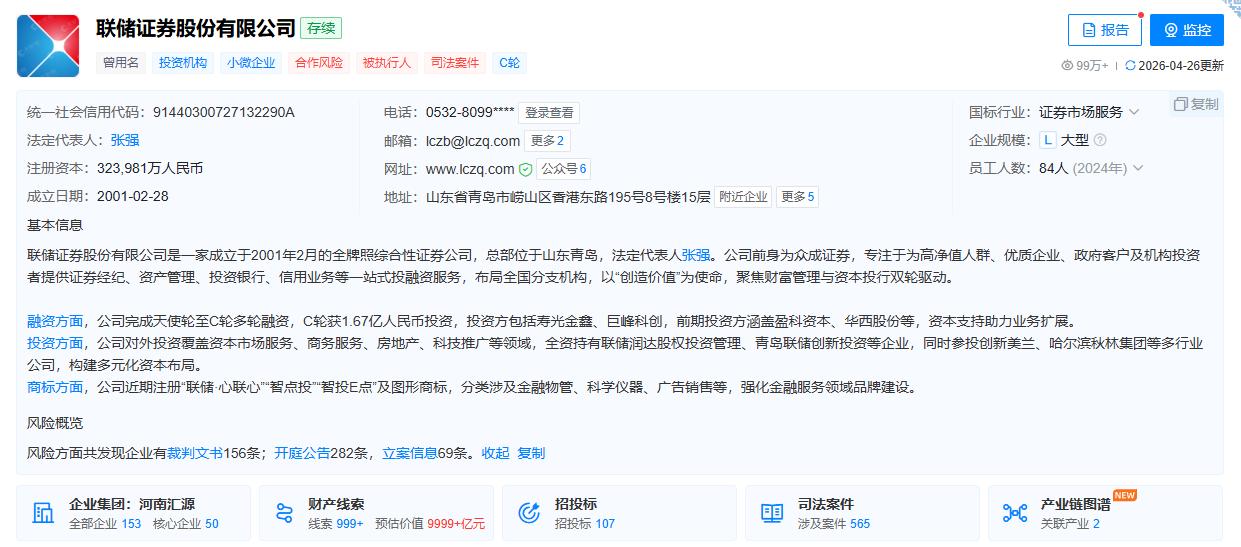1241x547 pixels.
Task: Select the 曾用名 tag
Action: pyautogui.click(x=121, y=62)
